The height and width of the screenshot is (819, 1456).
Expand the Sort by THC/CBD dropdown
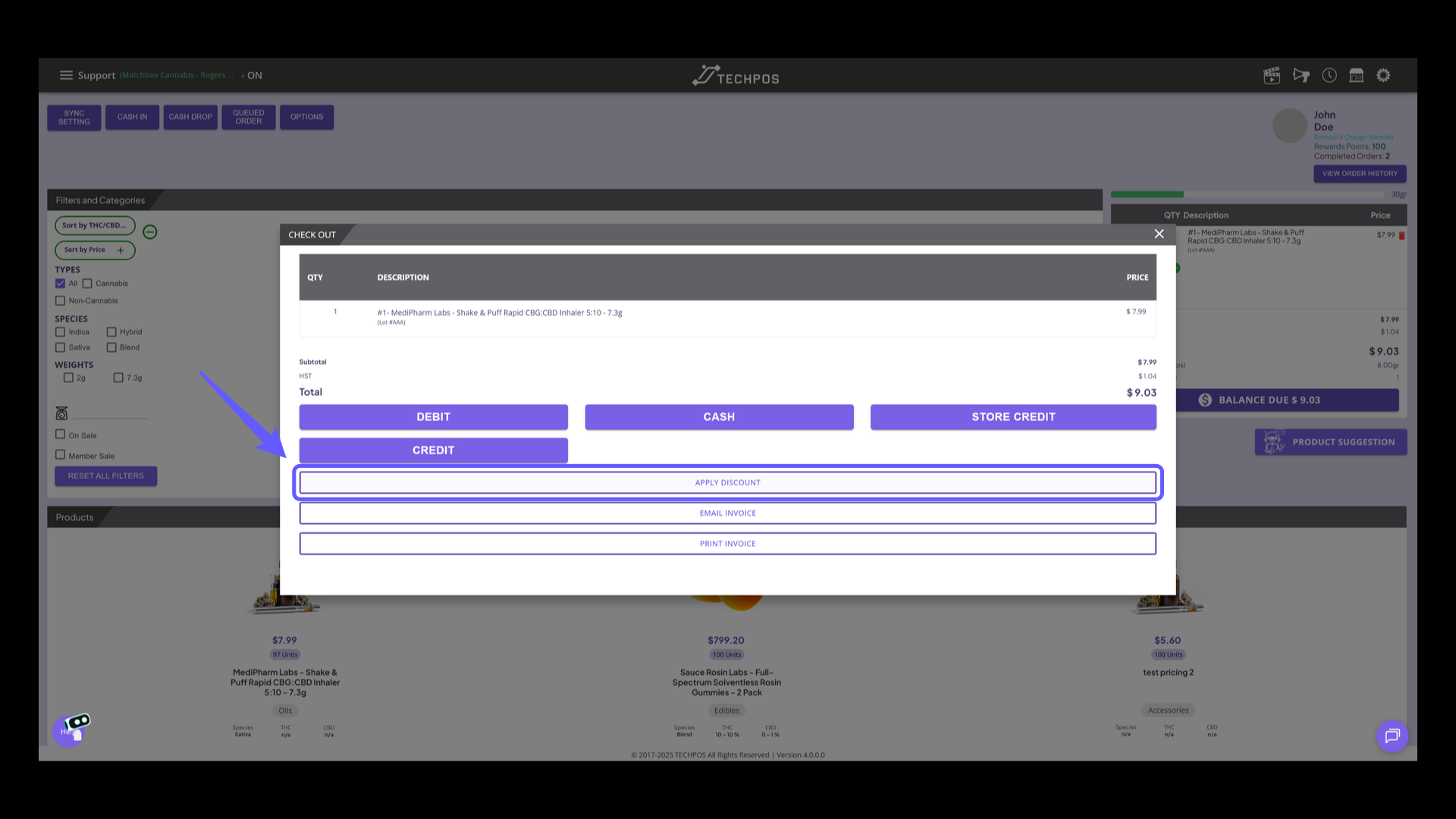pos(95,225)
